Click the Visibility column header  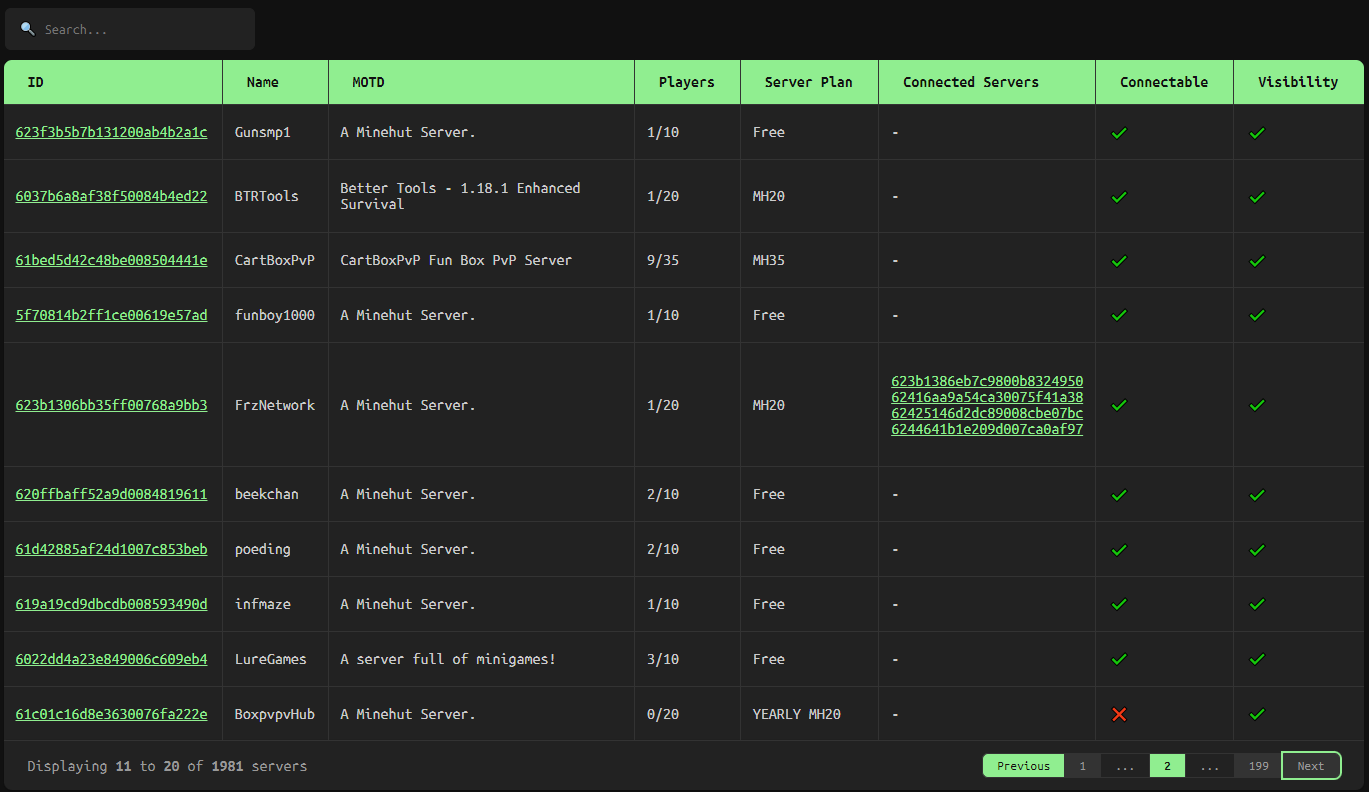[x=1298, y=82]
